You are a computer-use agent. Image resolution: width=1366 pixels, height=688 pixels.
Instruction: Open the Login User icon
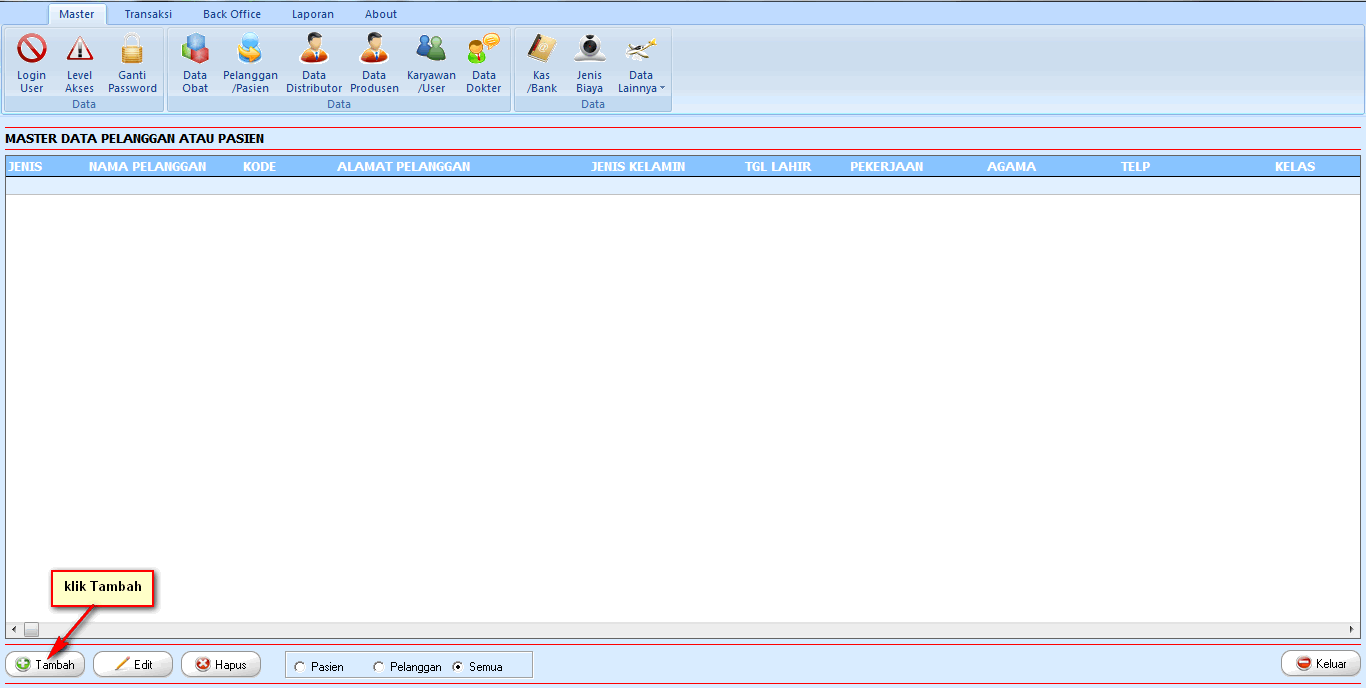pos(32,50)
